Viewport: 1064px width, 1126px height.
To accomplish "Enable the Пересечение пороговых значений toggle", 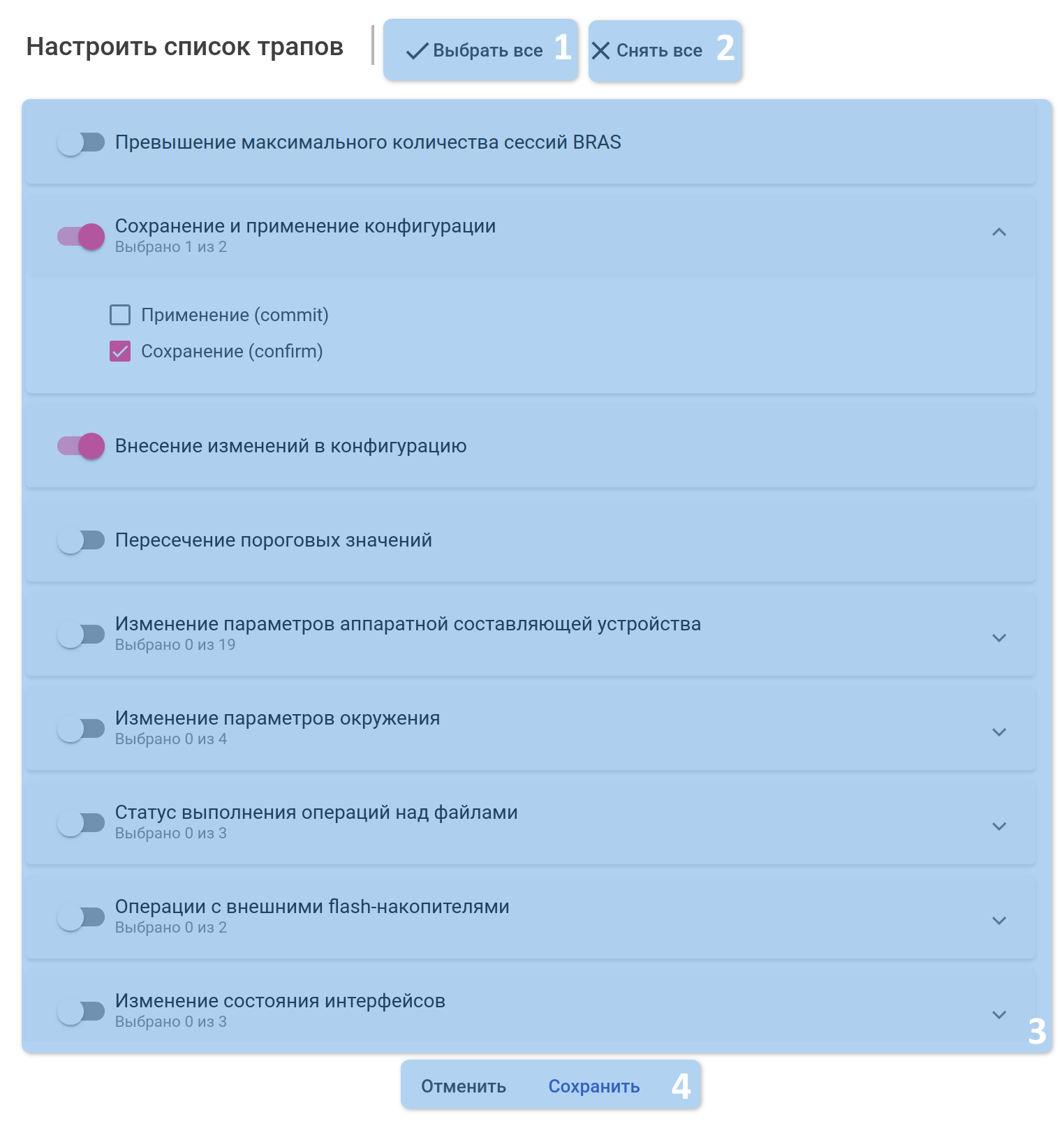I will click(x=81, y=540).
